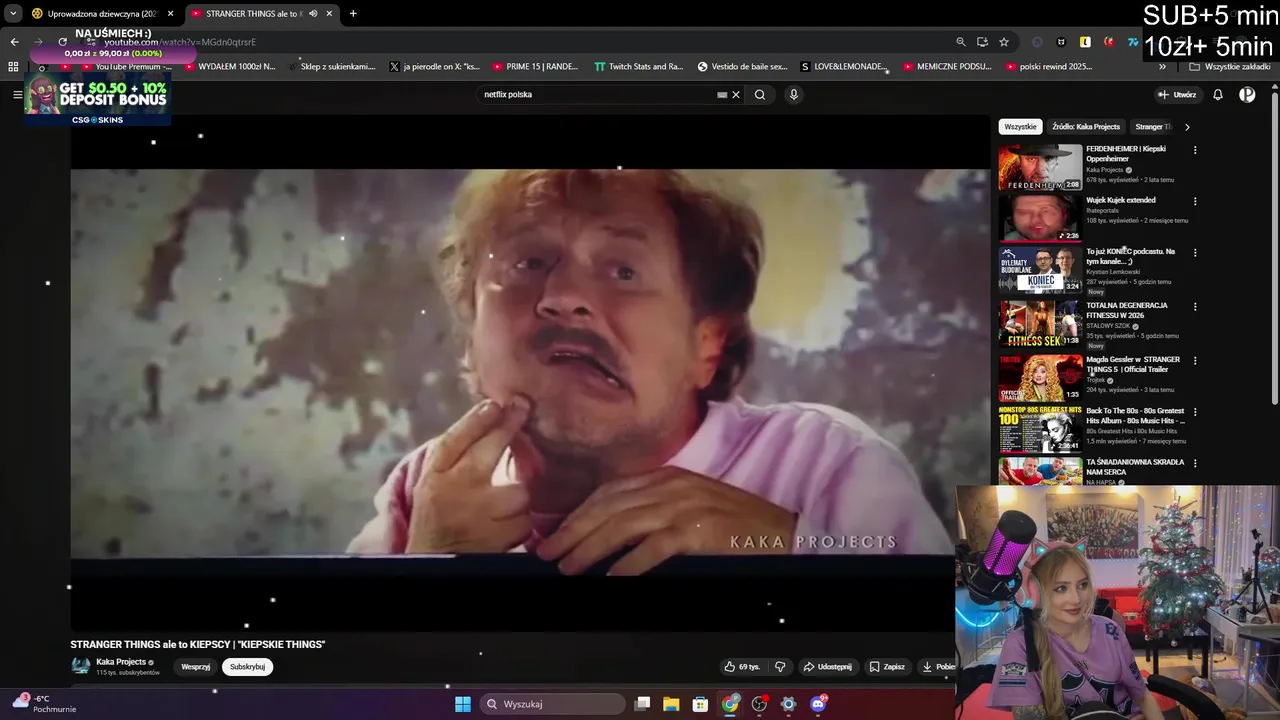Open the weather widget showing -6°C
The image size is (1280, 720).
click(42, 703)
